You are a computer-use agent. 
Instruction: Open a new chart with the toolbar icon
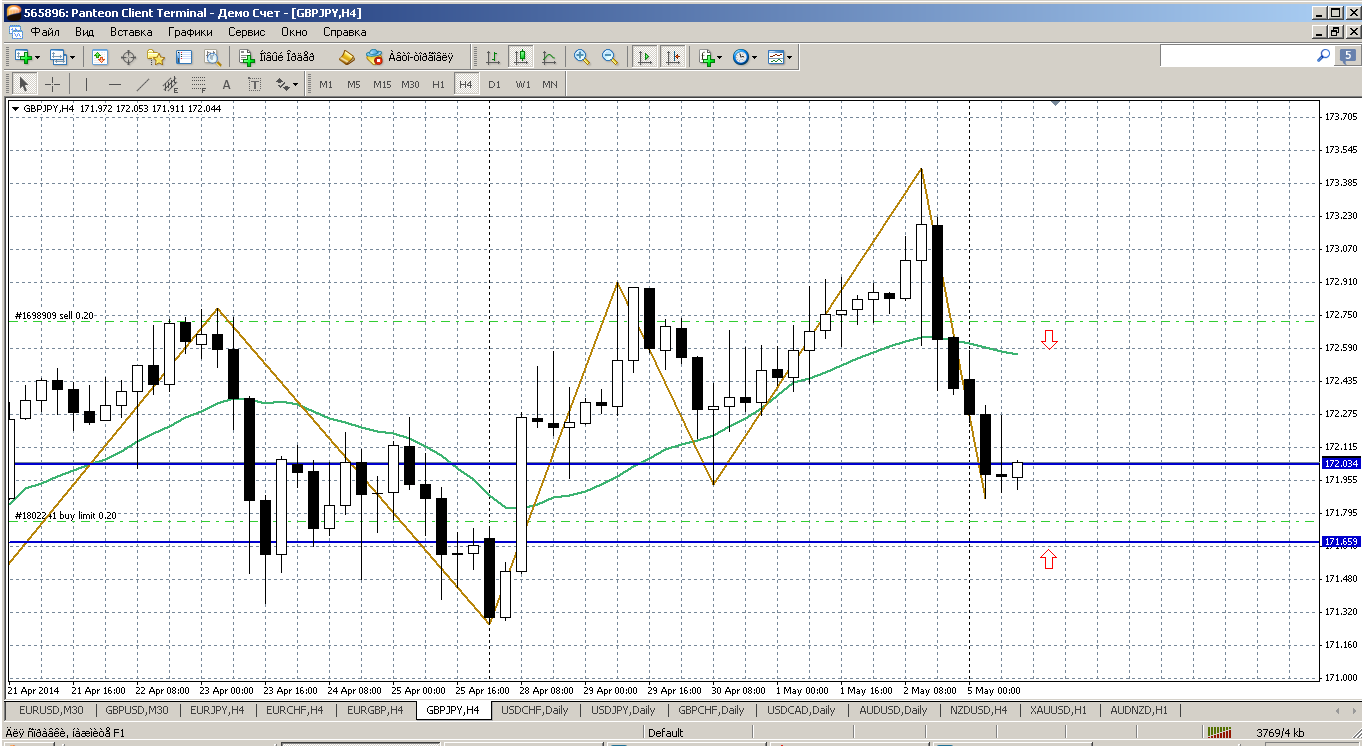[23, 57]
